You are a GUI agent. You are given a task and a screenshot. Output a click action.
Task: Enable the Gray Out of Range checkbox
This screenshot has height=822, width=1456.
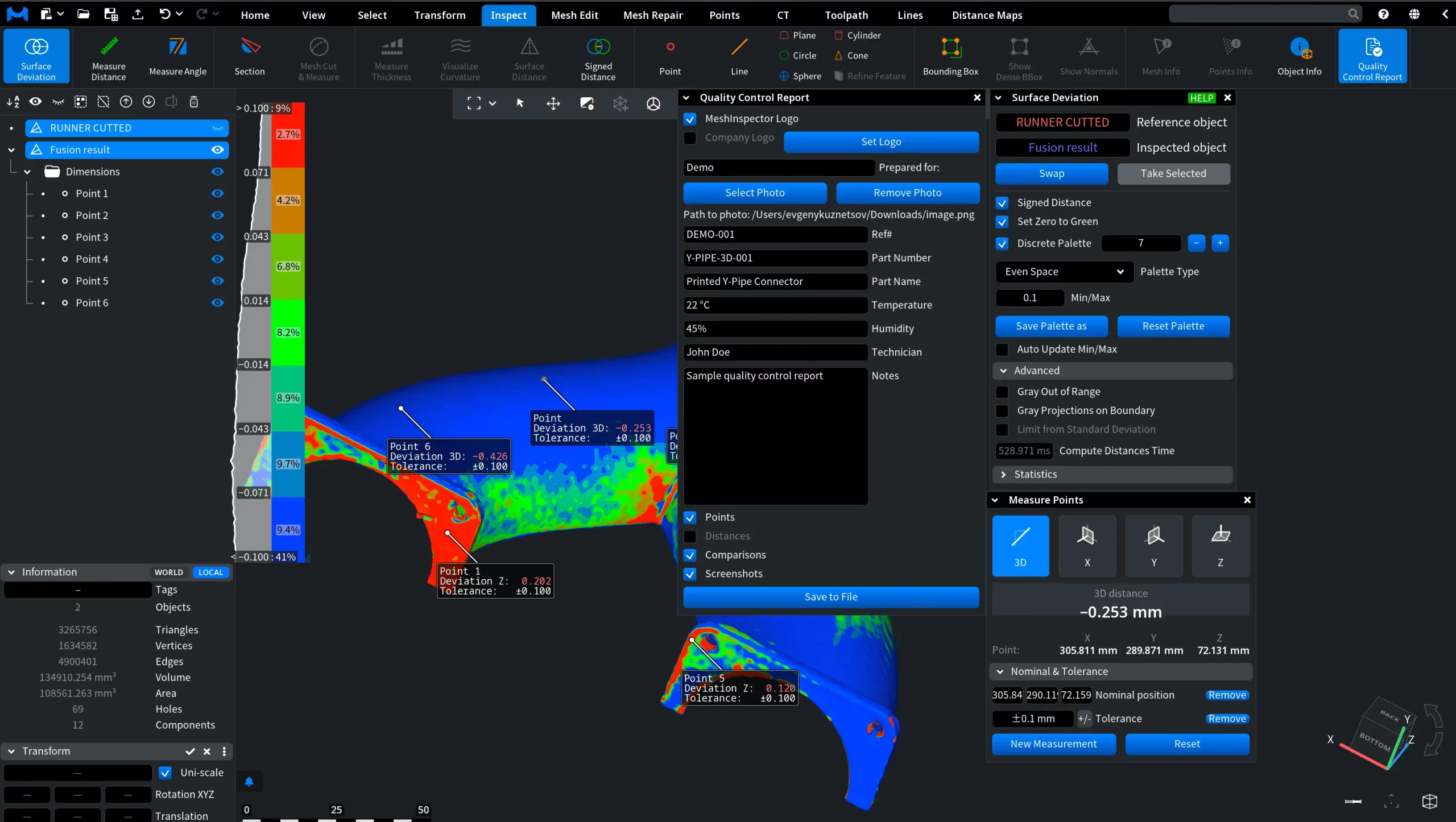click(x=1002, y=392)
